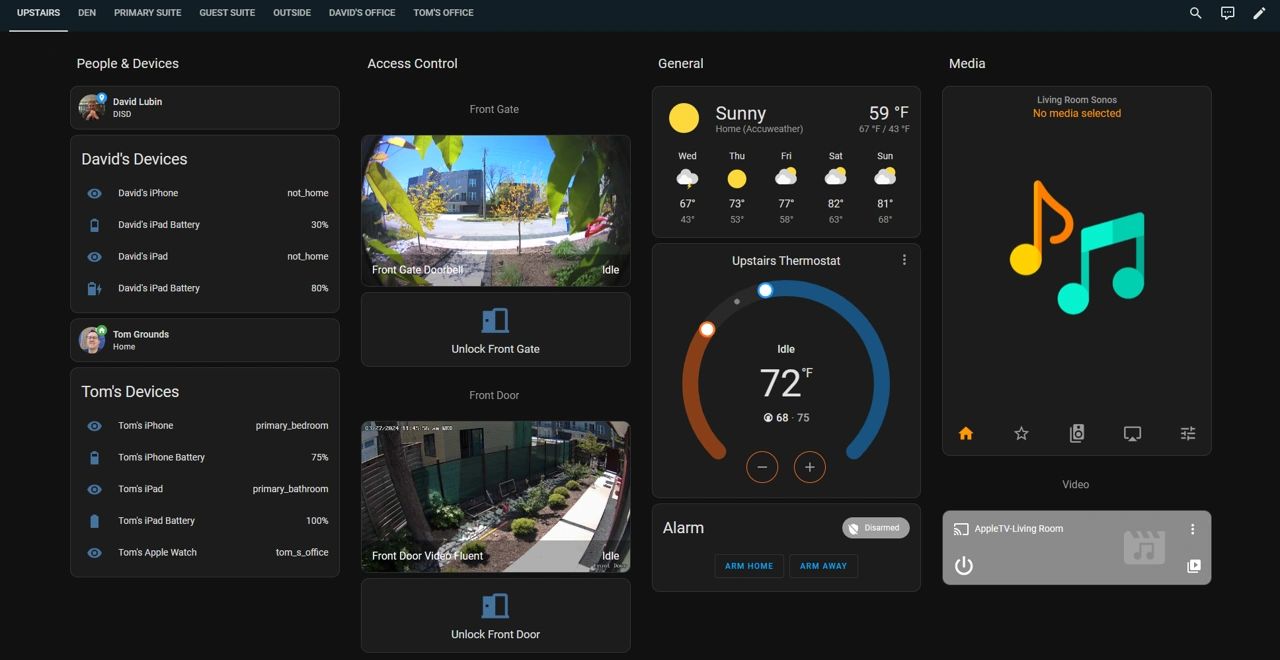Open Sonos speaker grouping icon
The image size is (1280, 660).
[1076, 433]
